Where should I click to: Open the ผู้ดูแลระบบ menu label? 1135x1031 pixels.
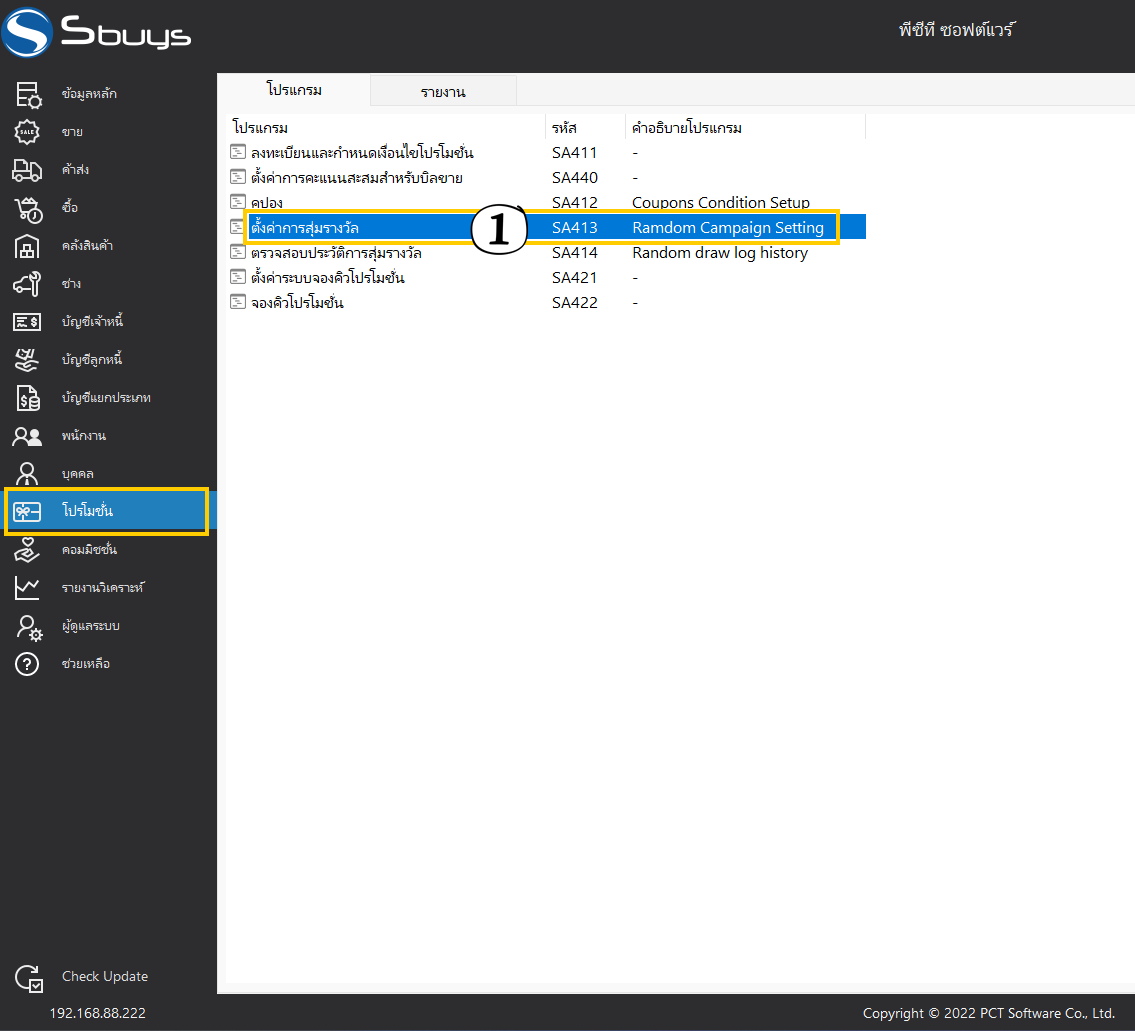(90, 626)
